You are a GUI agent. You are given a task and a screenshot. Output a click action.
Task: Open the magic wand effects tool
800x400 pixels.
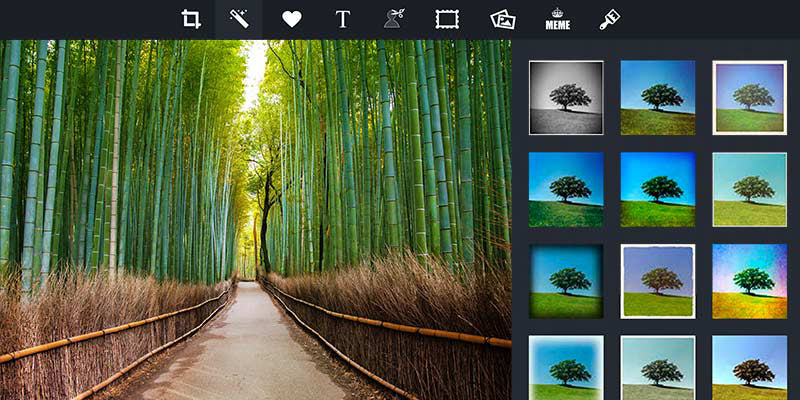pyautogui.click(x=238, y=19)
